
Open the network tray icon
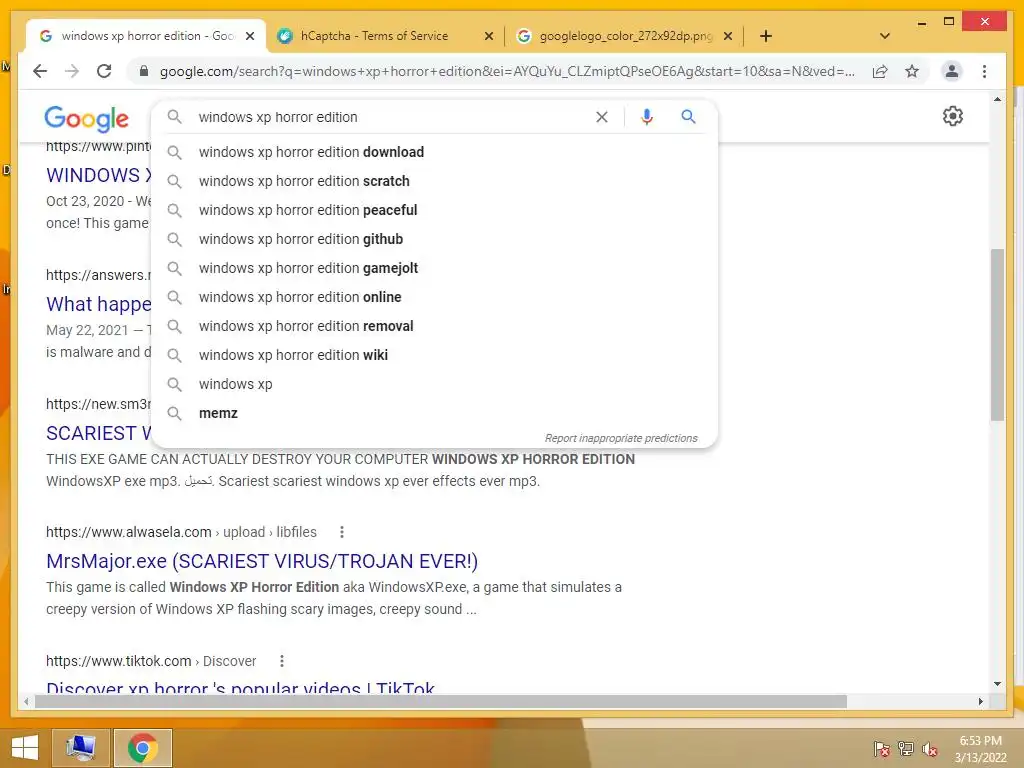point(906,749)
